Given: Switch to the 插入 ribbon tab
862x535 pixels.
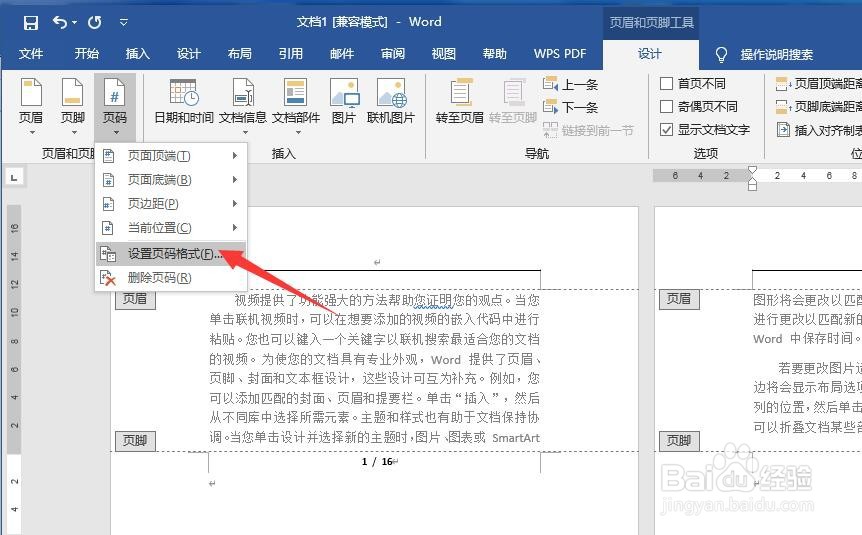Looking at the screenshot, I should tap(137, 54).
